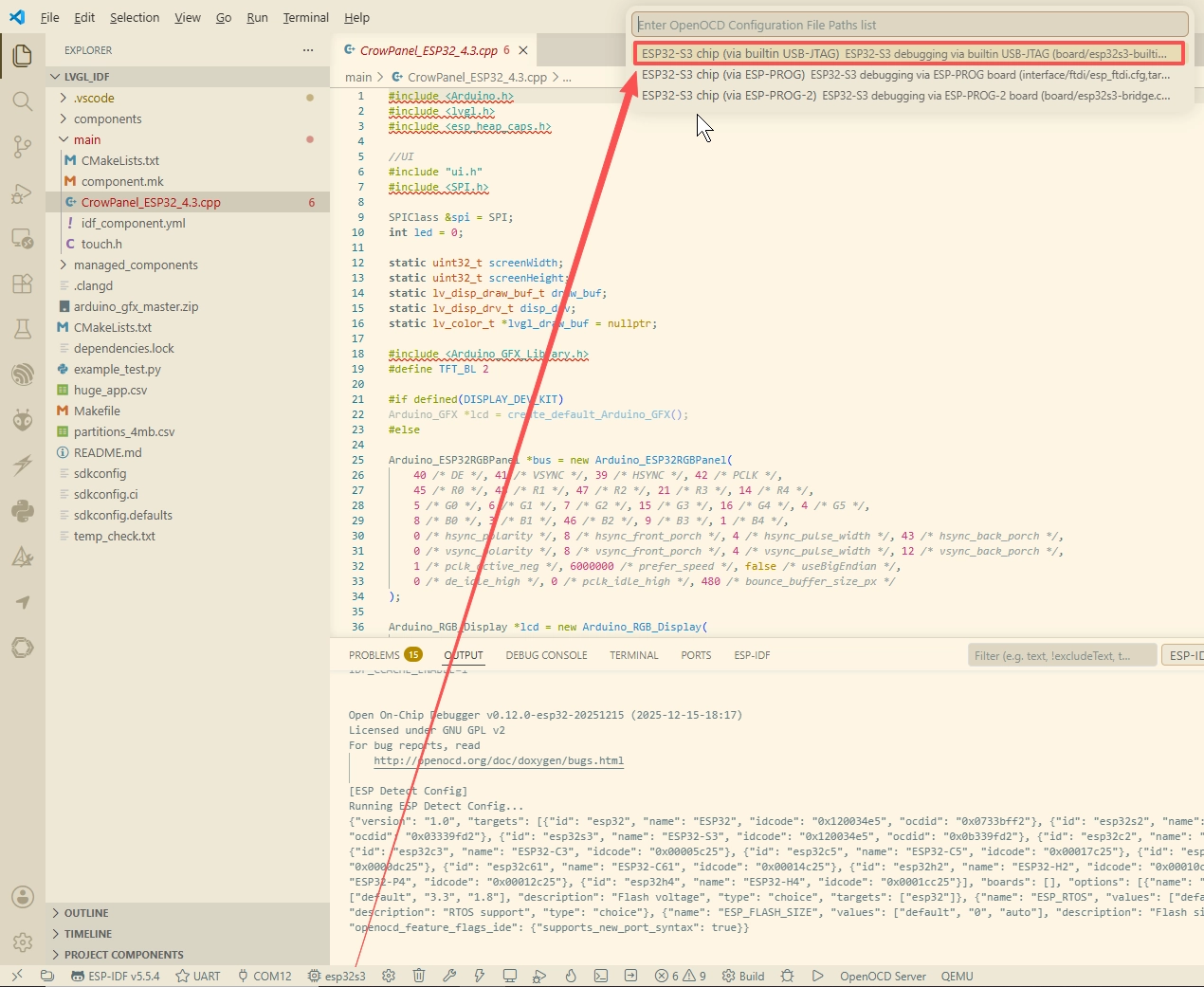Click the run play icon in status bar
Image resolution: width=1204 pixels, height=987 pixels.
pos(817,976)
